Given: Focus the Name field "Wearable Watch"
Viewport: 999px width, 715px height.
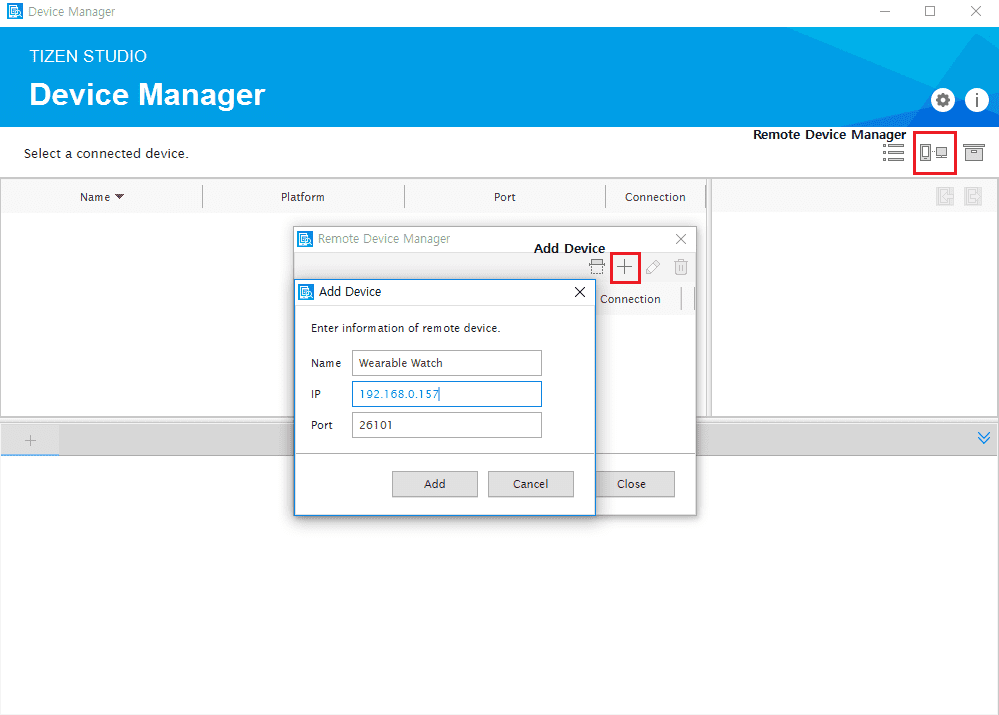Looking at the screenshot, I should point(446,363).
